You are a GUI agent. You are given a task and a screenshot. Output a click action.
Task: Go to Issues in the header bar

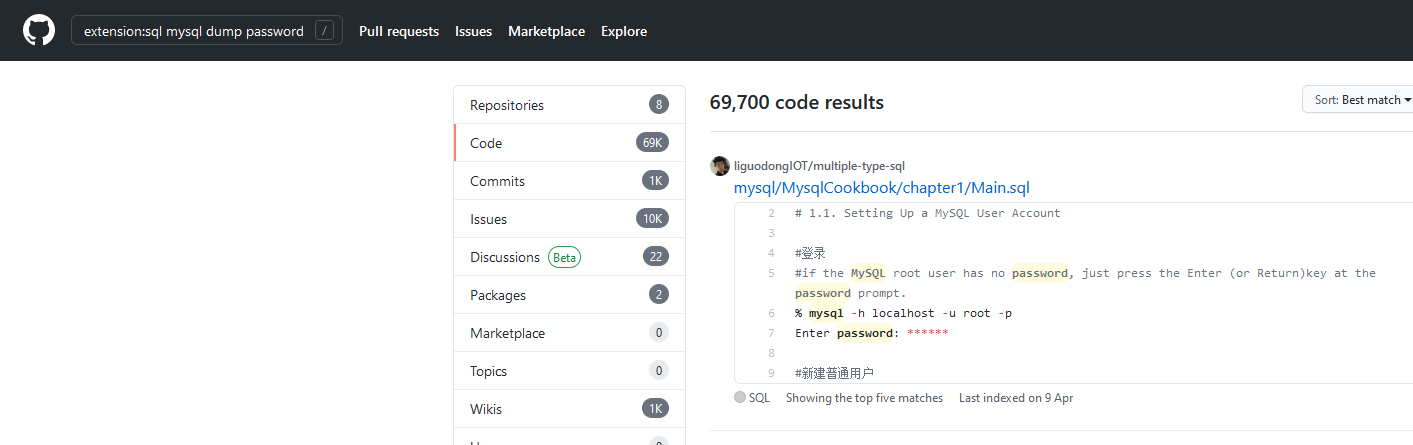click(473, 31)
